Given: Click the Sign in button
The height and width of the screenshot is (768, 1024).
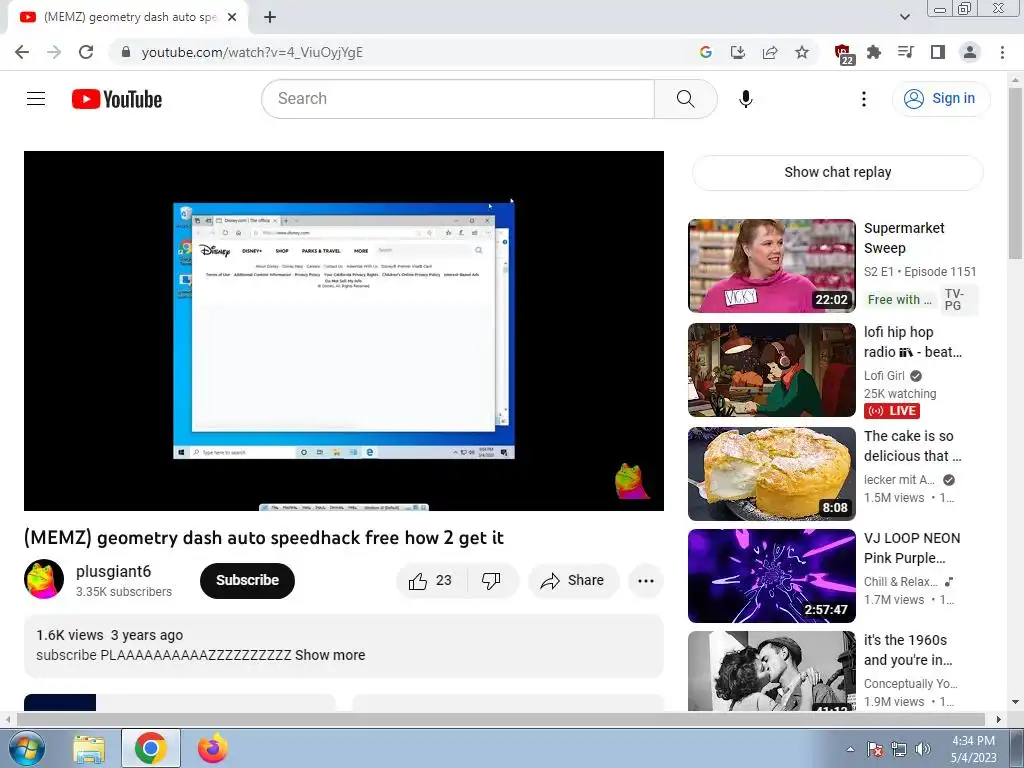Looking at the screenshot, I should pos(940,99).
